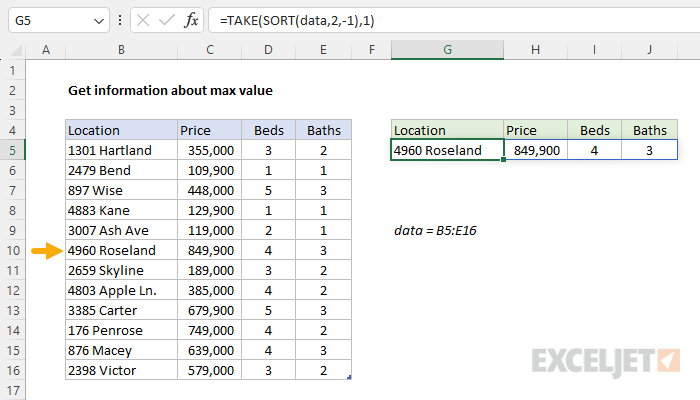Image resolution: width=700 pixels, height=400 pixels.
Task: Click the 'Price' header in column H
Action: (x=536, y=130)
